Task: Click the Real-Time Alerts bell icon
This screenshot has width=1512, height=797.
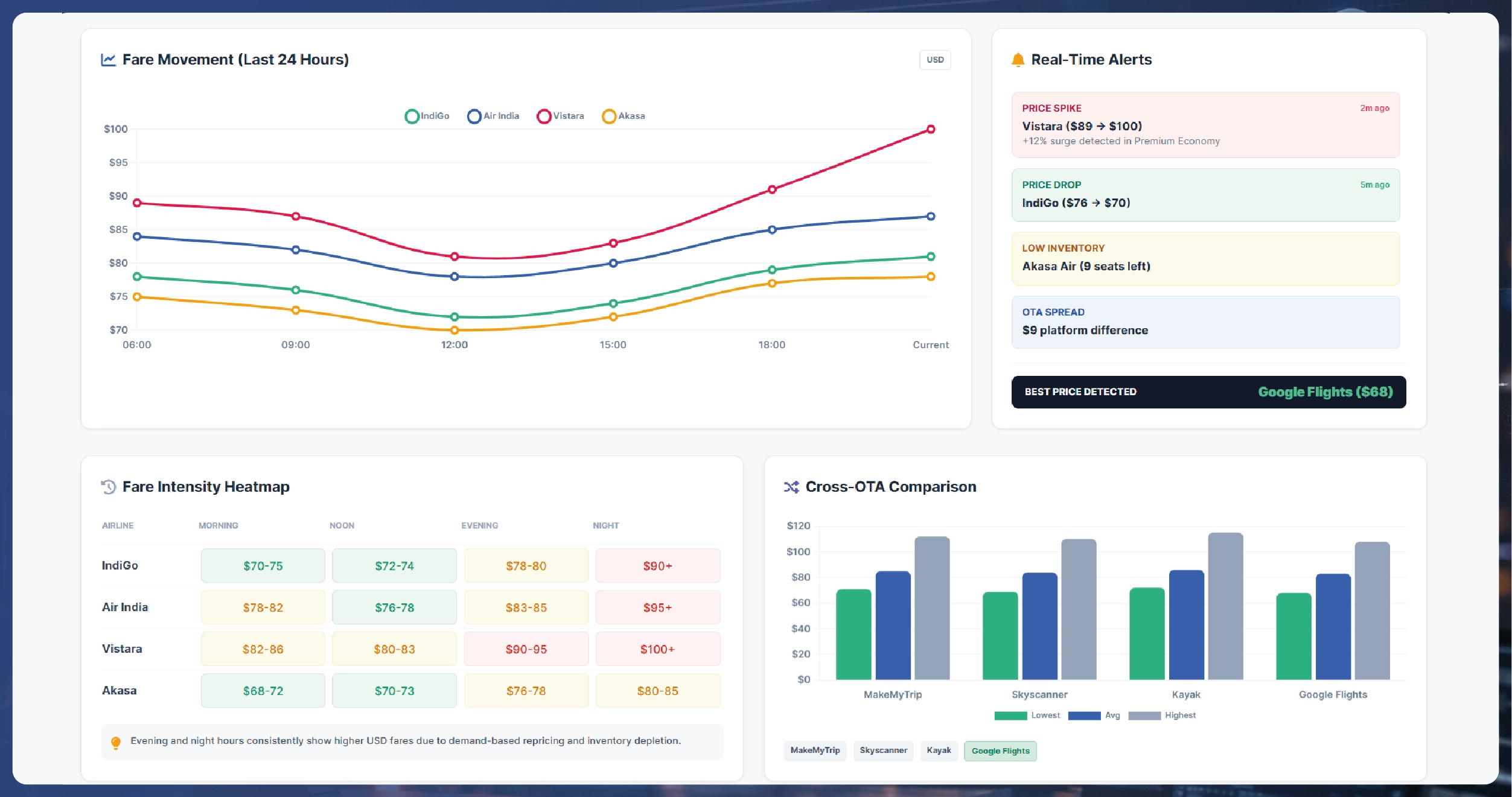Action: 1018,59
